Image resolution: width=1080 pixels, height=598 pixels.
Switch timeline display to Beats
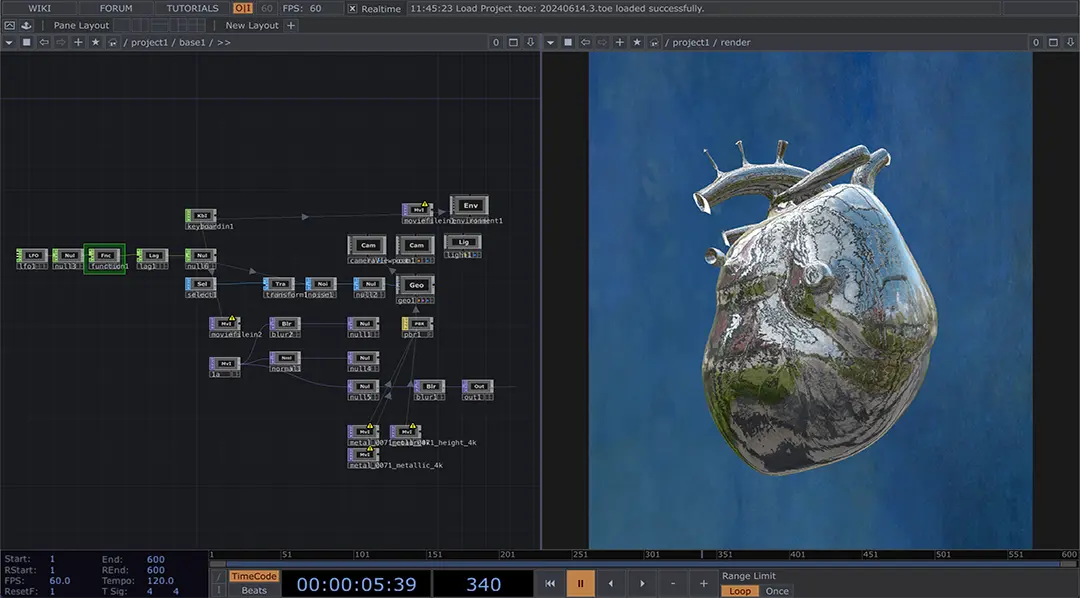click(253, 590)
